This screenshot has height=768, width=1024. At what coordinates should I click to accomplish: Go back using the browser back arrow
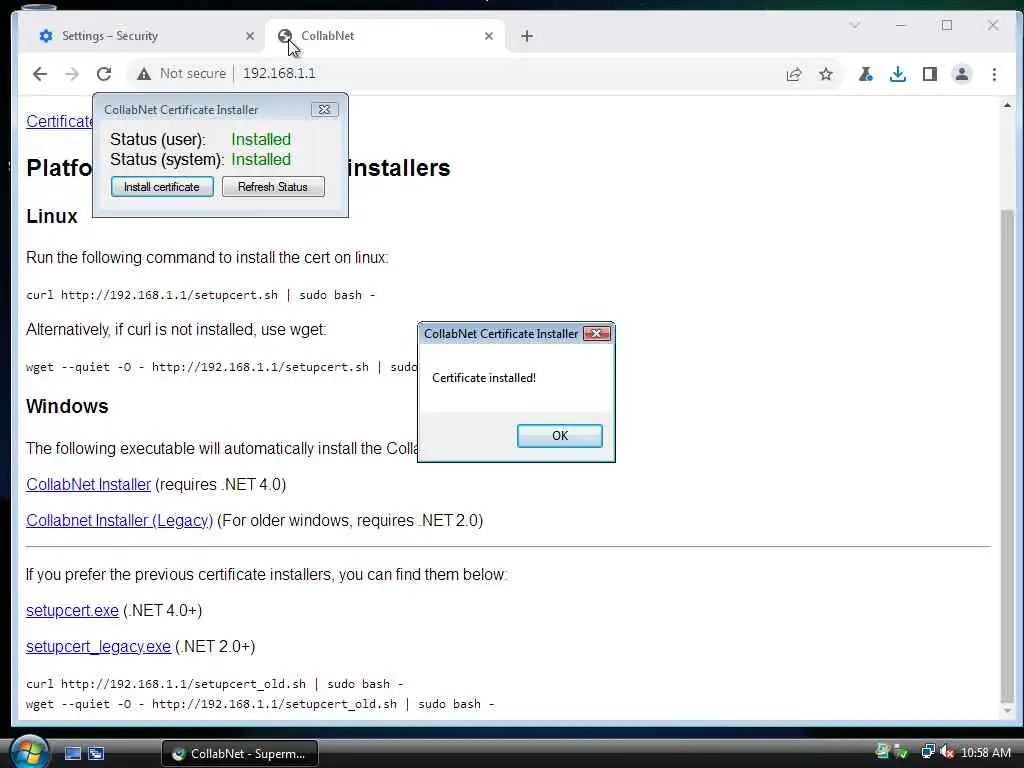(40, 74)
